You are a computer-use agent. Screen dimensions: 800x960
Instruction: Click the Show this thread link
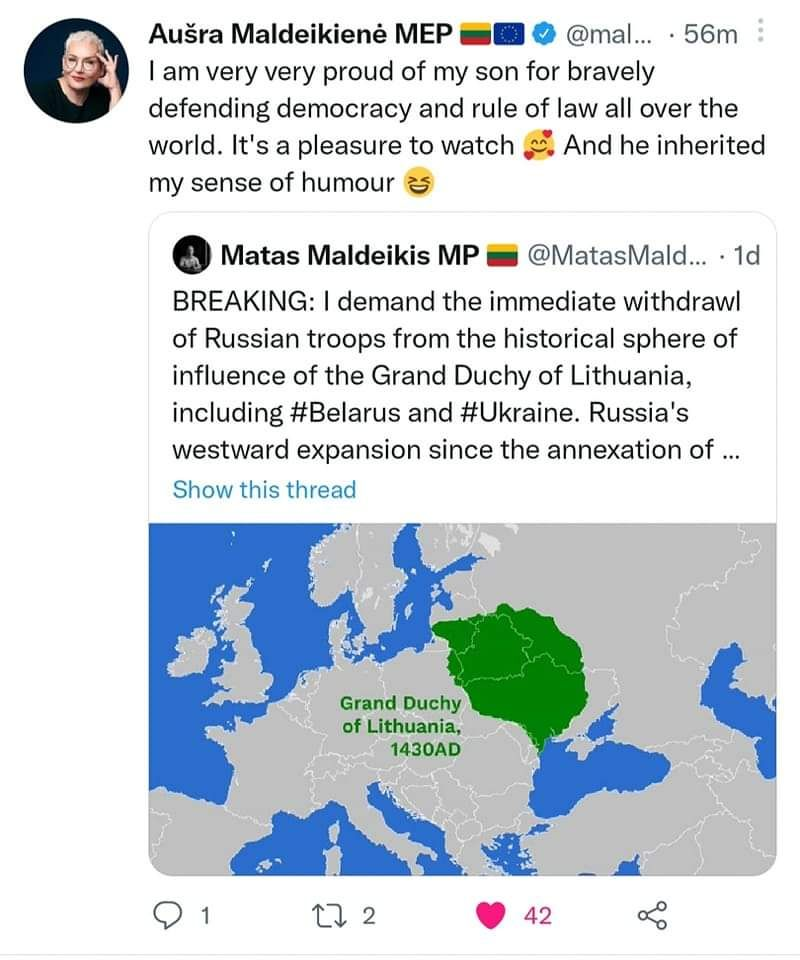[x=264, y=490]
